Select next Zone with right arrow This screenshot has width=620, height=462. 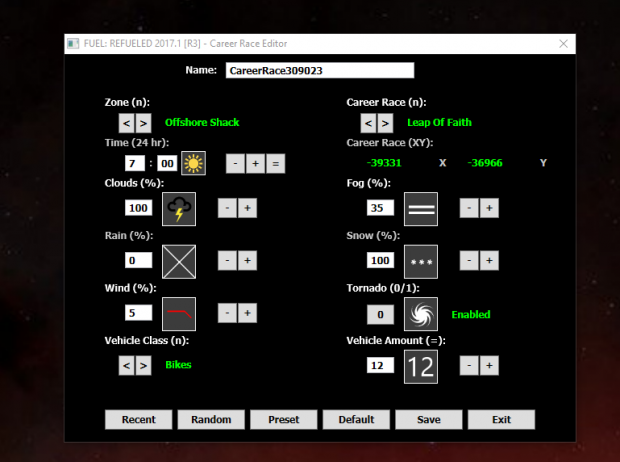[143, 123]
